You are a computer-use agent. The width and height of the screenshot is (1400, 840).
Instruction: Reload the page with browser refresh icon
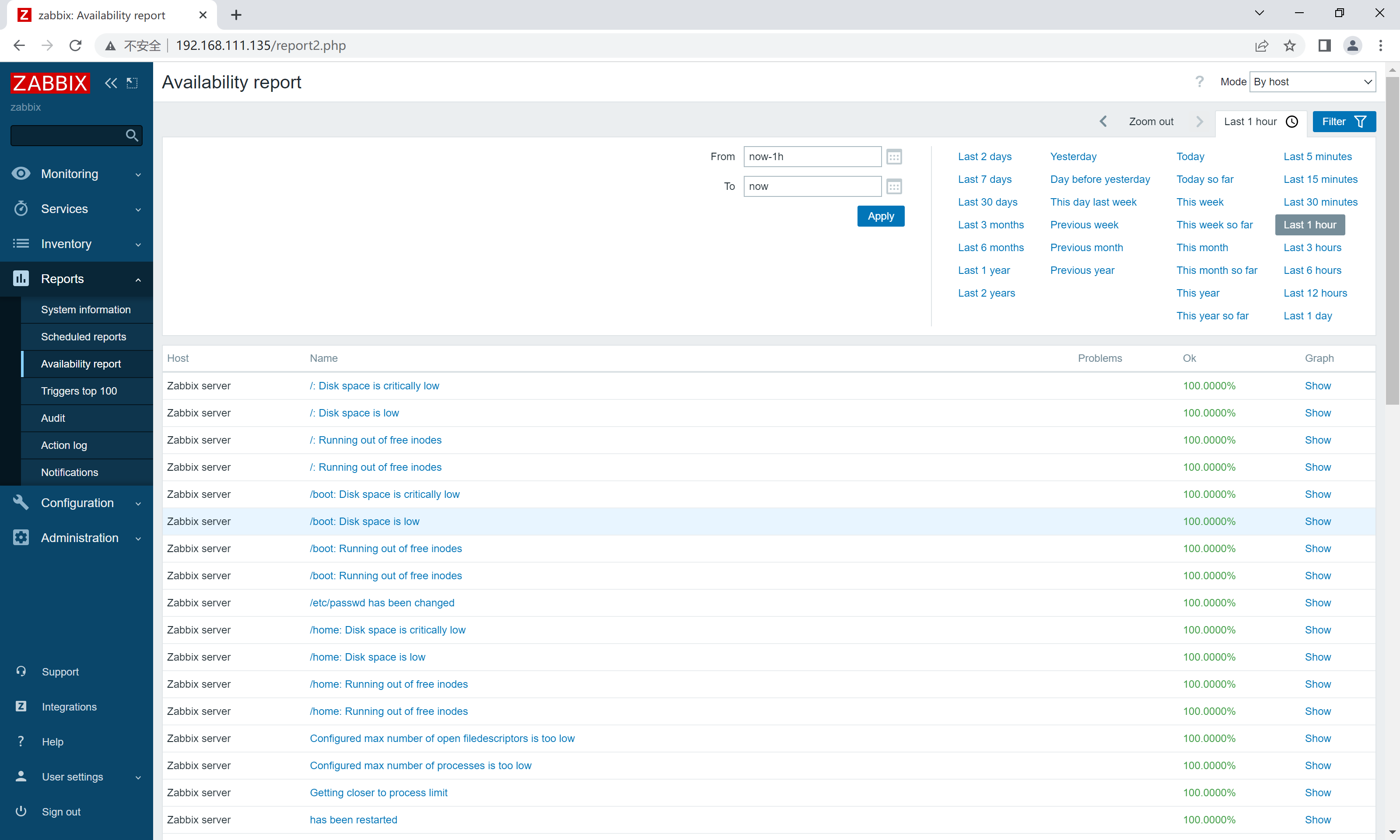[x=75, y=45]
